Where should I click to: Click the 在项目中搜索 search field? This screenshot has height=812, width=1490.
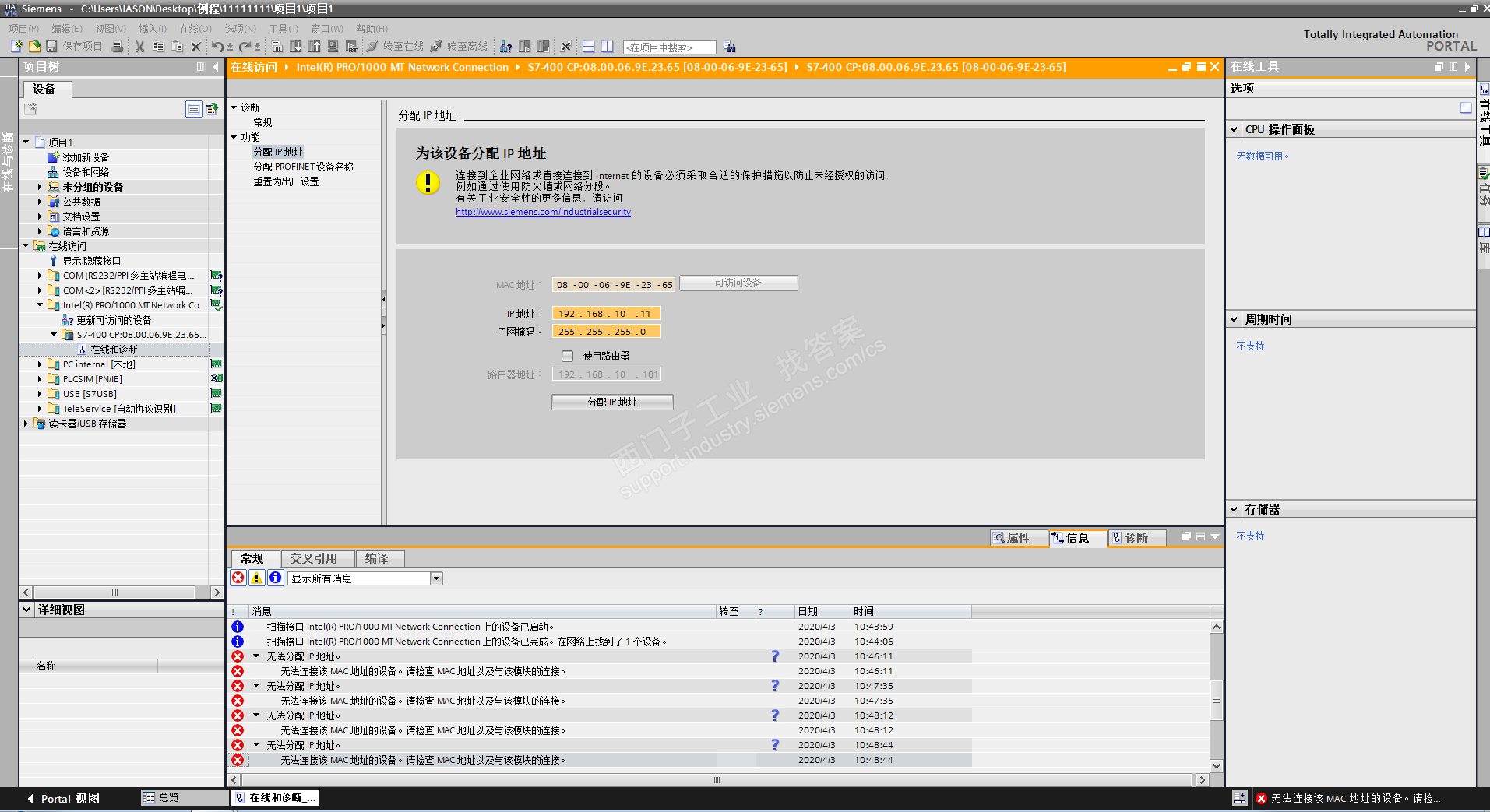point(669,47)
